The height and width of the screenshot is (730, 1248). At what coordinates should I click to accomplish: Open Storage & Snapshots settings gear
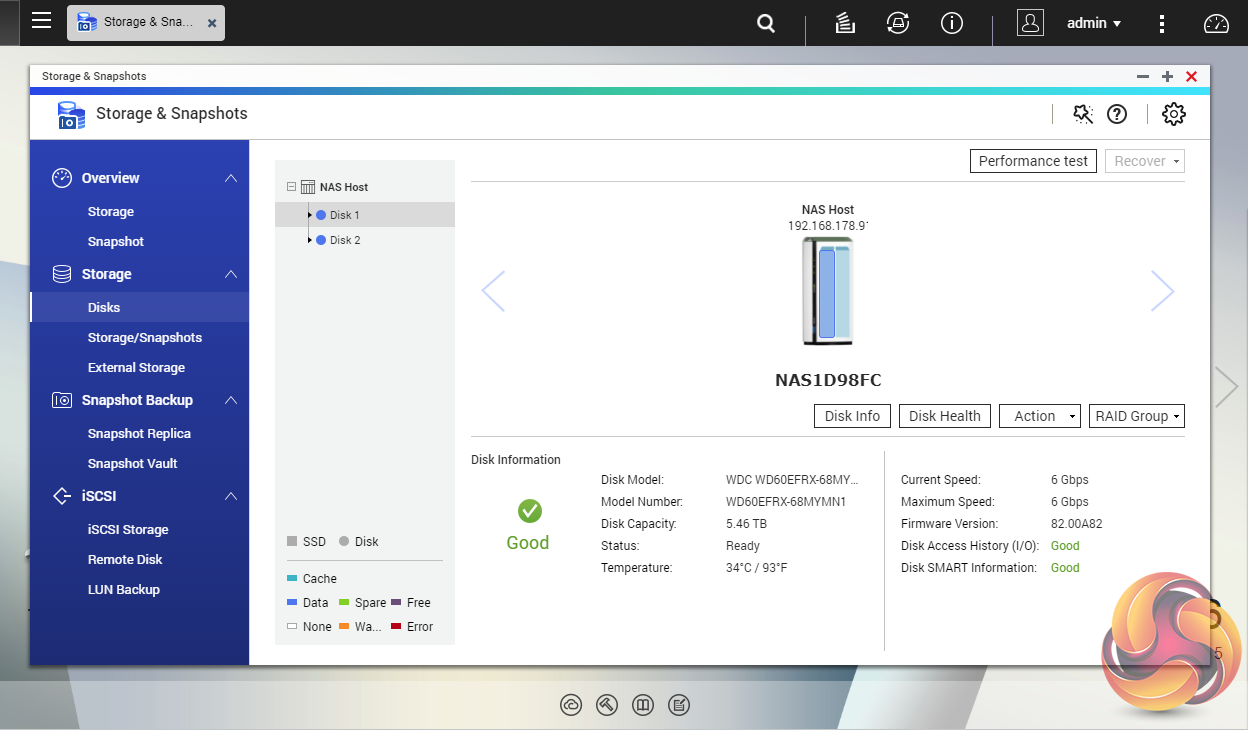[1174, 114]
